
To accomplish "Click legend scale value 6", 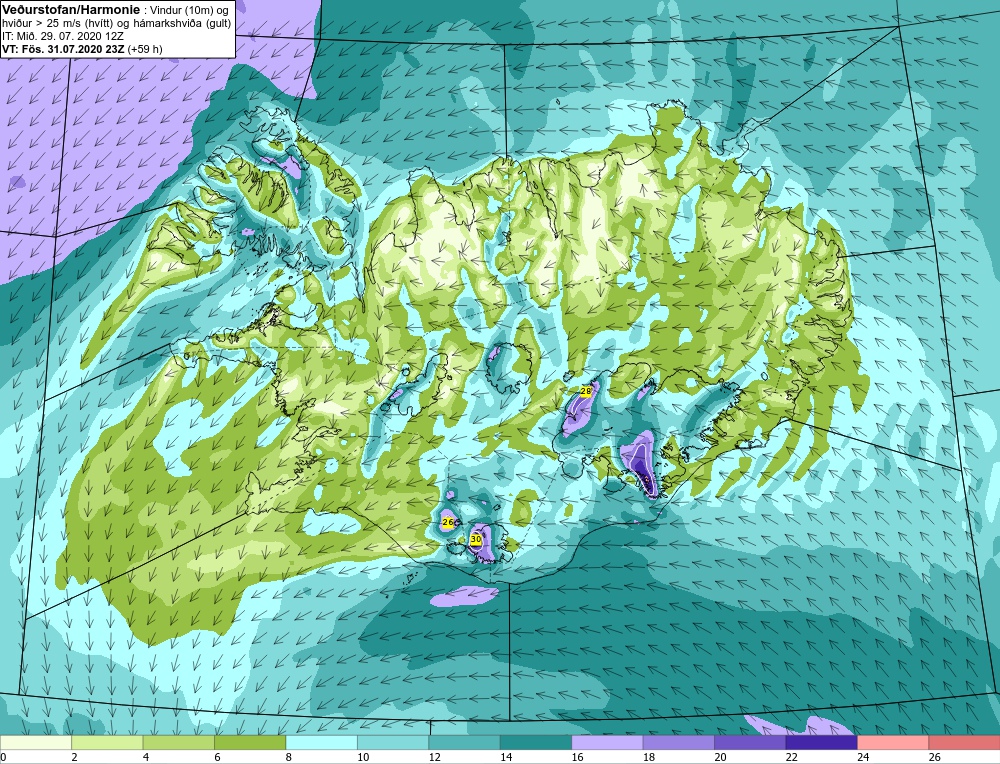I will tap(217, 757).
